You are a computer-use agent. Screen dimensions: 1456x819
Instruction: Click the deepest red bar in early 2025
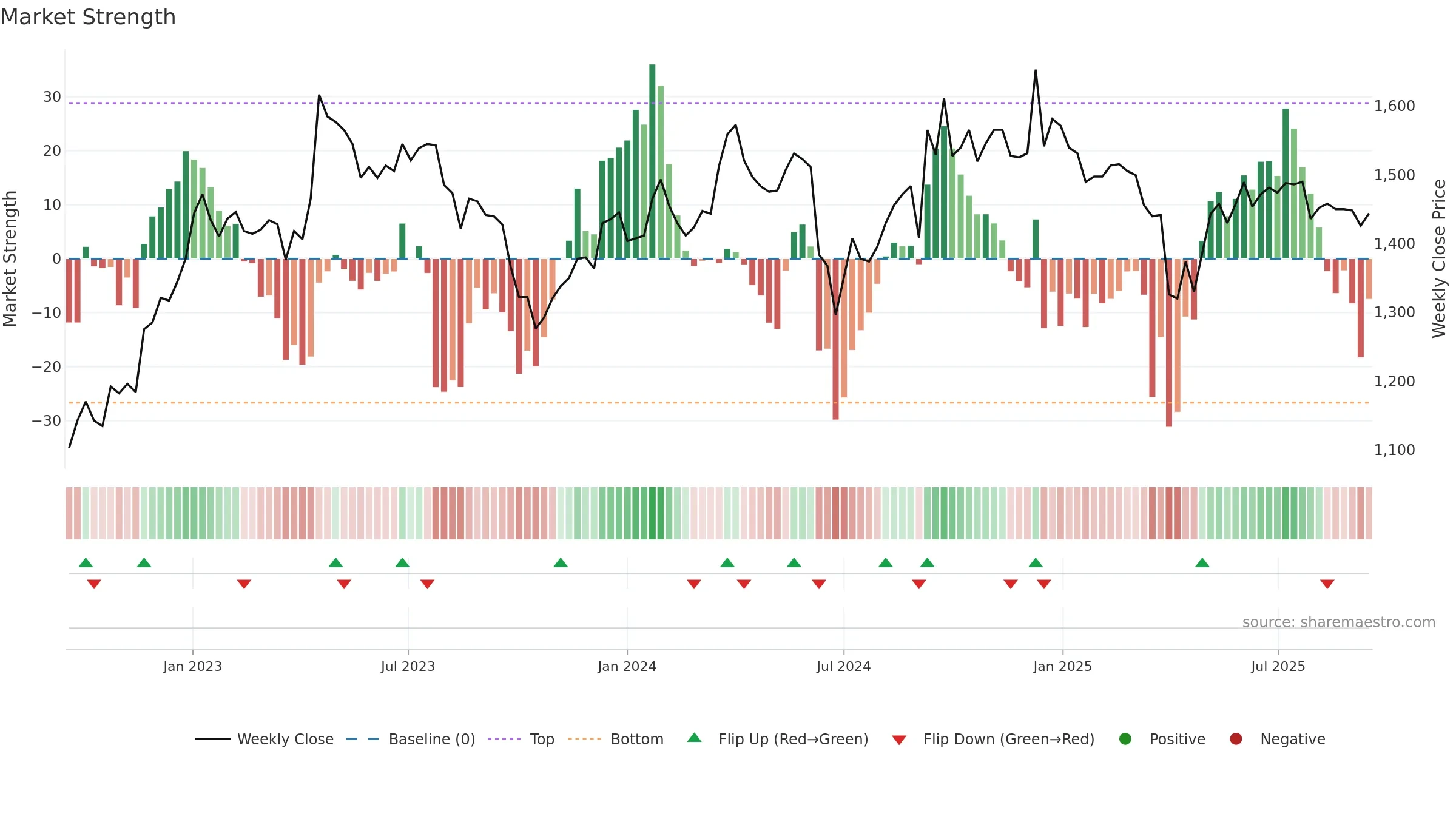pyautogui.click(x=1169, y=343)
